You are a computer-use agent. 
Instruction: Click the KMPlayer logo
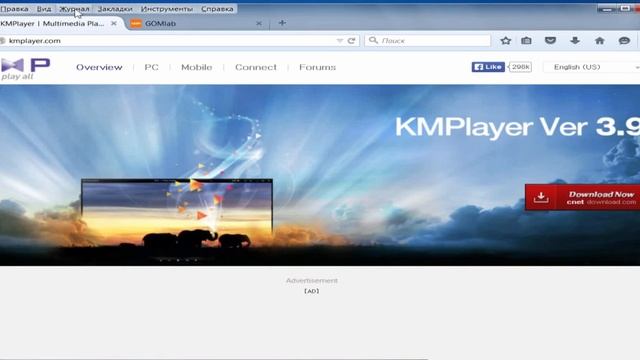[25, 69]
